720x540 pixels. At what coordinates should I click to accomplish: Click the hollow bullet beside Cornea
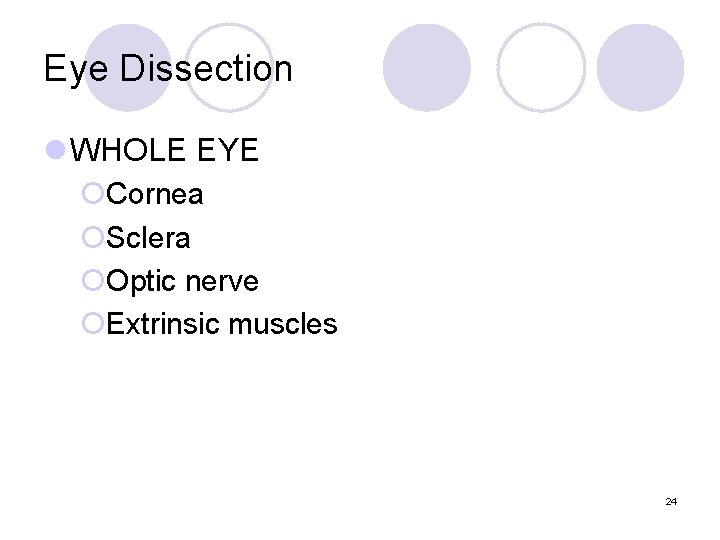click(x=93, y=194)
